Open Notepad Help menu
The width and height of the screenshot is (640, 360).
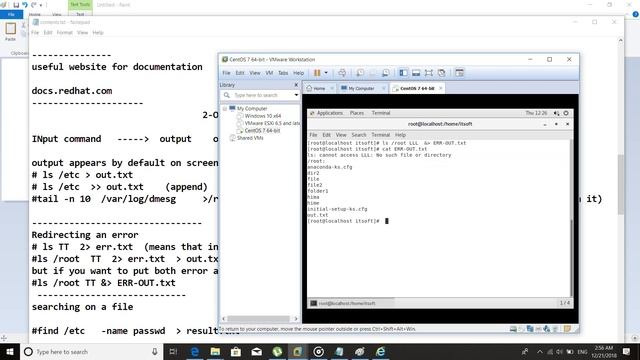click(x=98, y=33)
